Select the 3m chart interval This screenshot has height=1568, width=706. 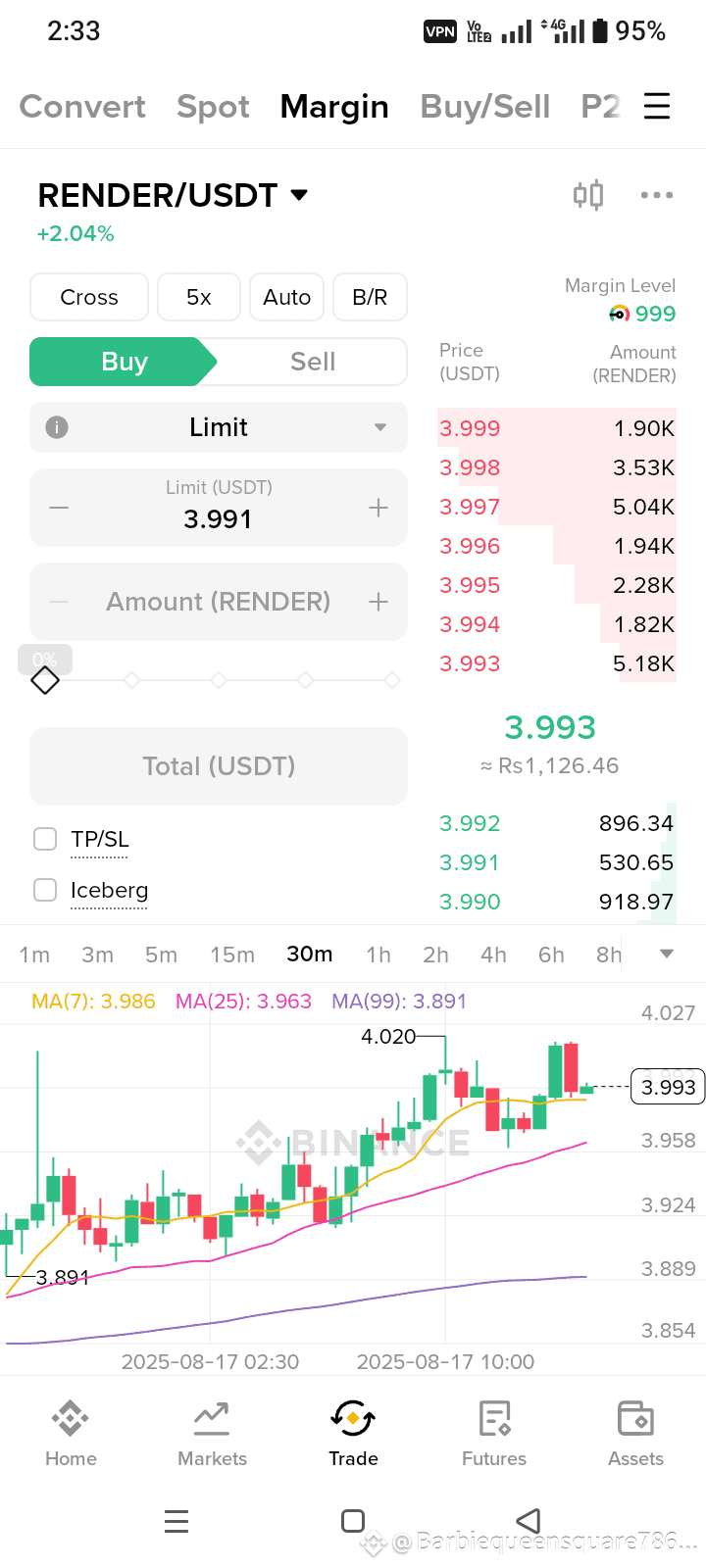(97, 955)
